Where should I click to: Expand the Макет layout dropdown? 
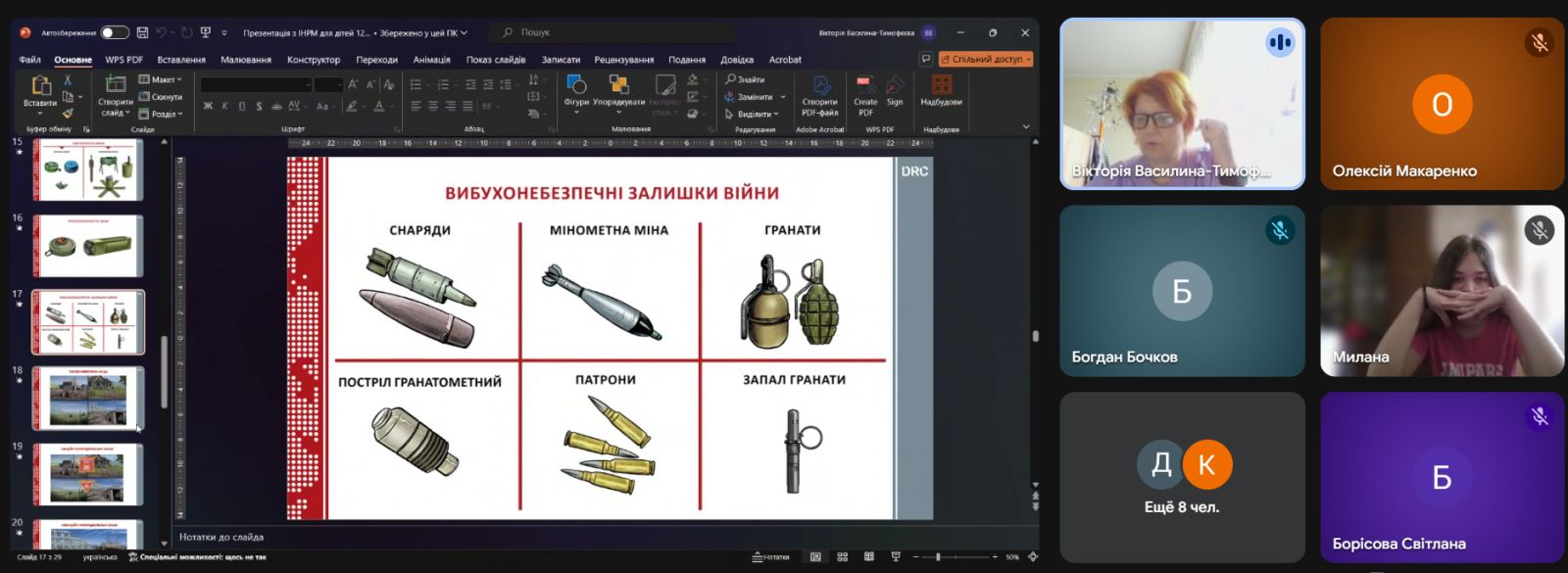[161, 79]
